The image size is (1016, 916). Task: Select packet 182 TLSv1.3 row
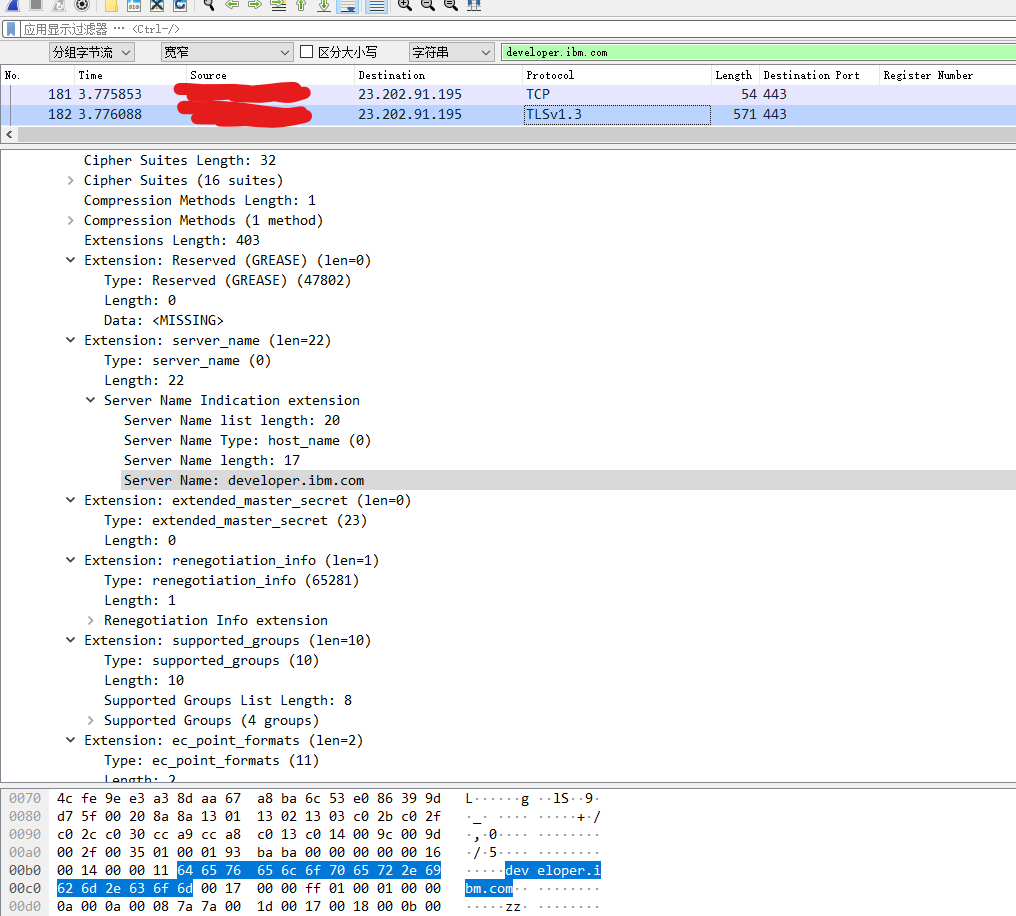pos(508,115)
